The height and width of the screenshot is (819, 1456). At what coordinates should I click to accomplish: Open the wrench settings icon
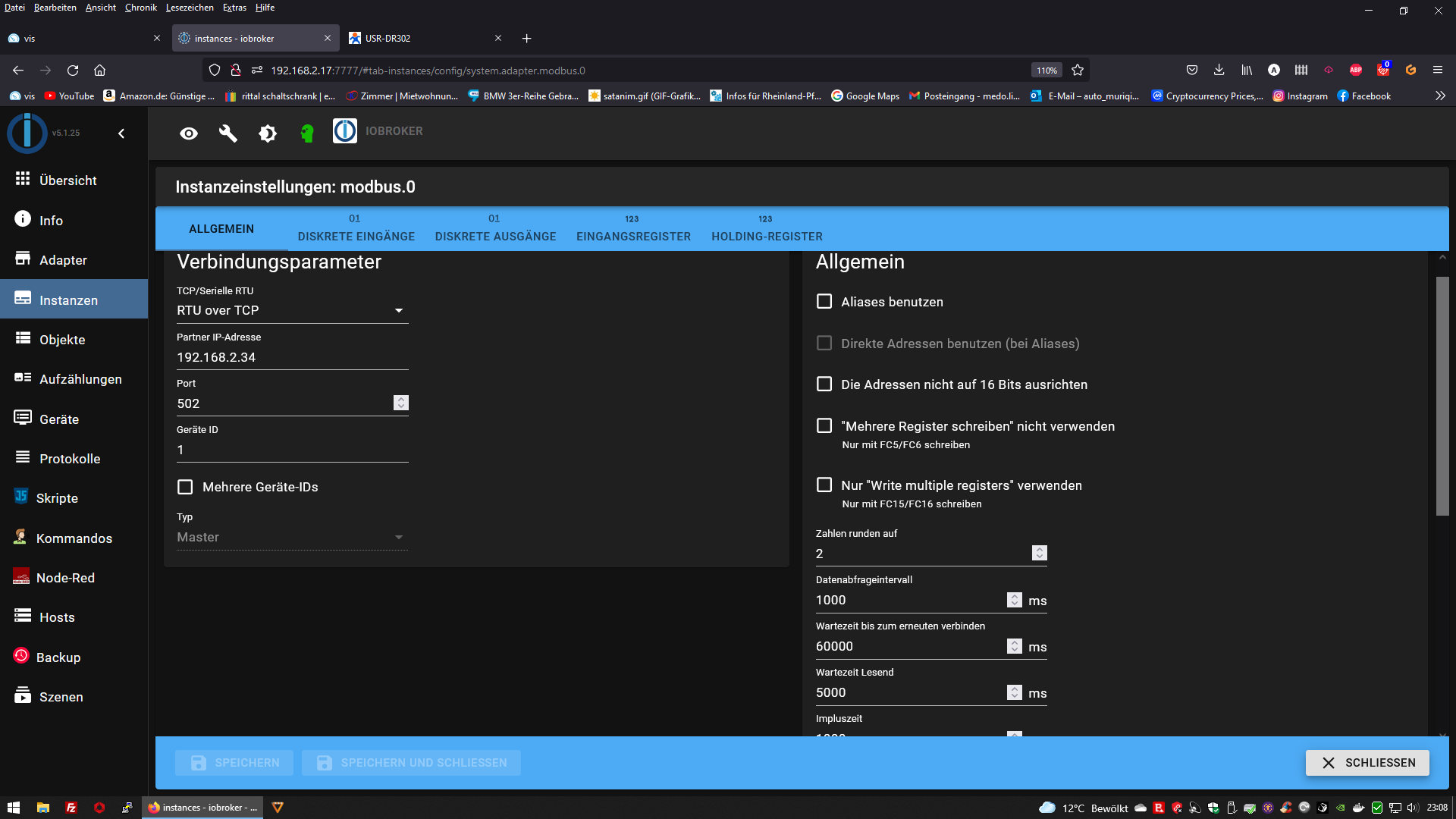click(228, 133)
